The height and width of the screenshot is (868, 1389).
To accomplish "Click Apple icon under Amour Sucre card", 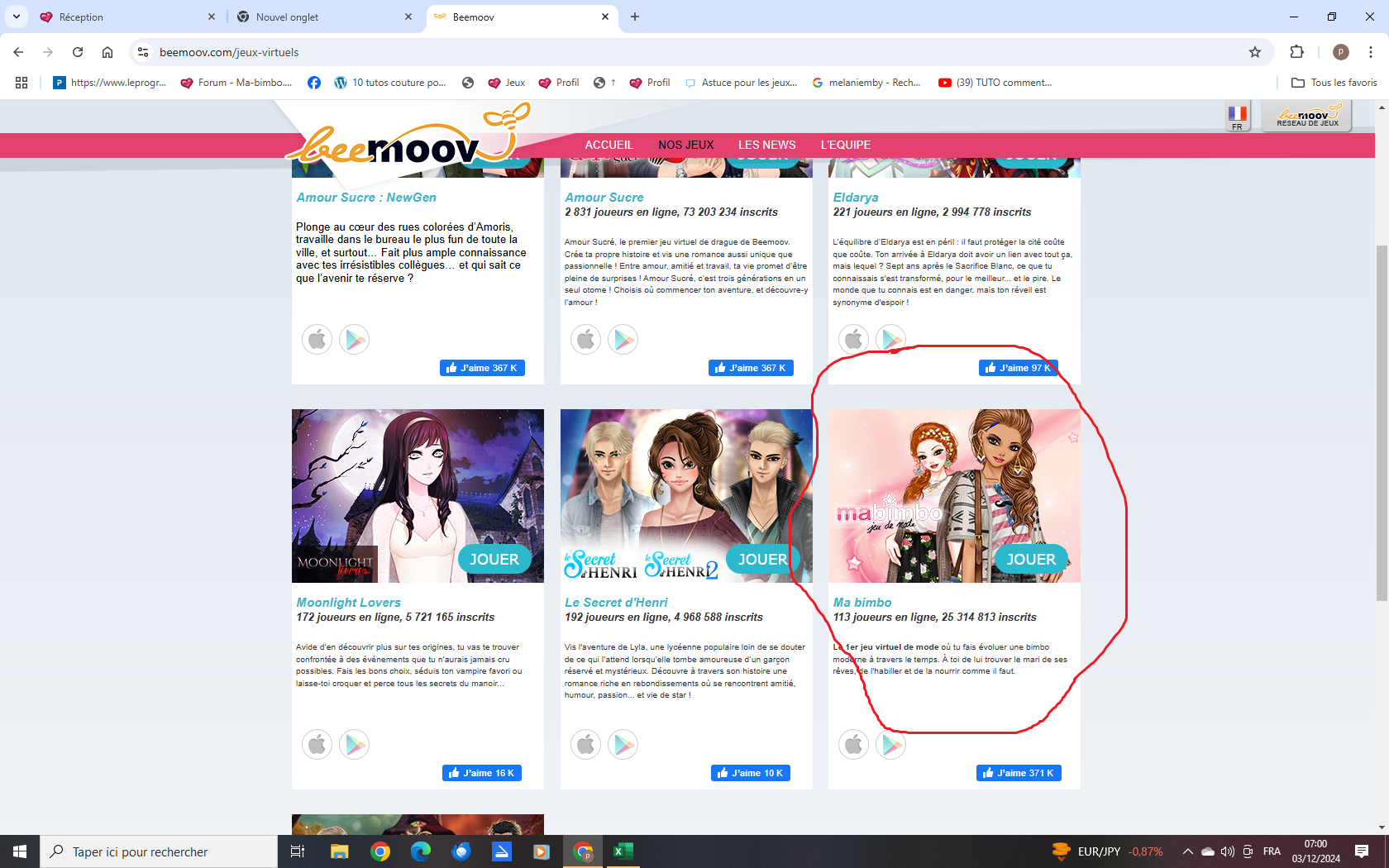I will pyautogui.click(x=585, y=339).
